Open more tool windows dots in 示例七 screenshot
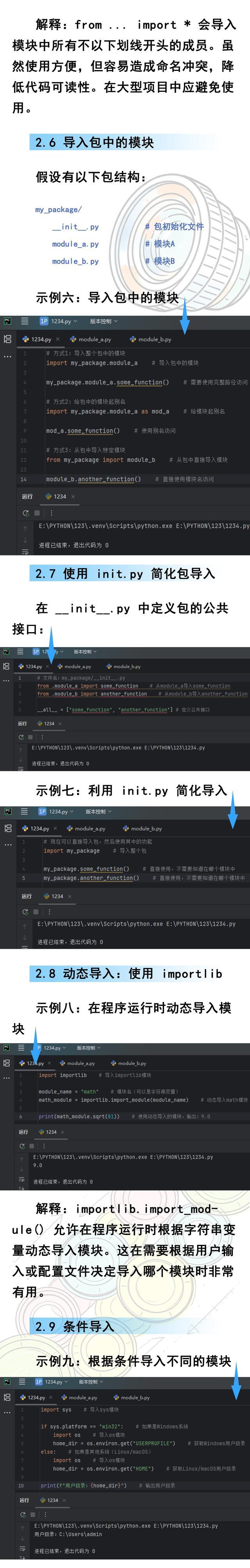 7,845
